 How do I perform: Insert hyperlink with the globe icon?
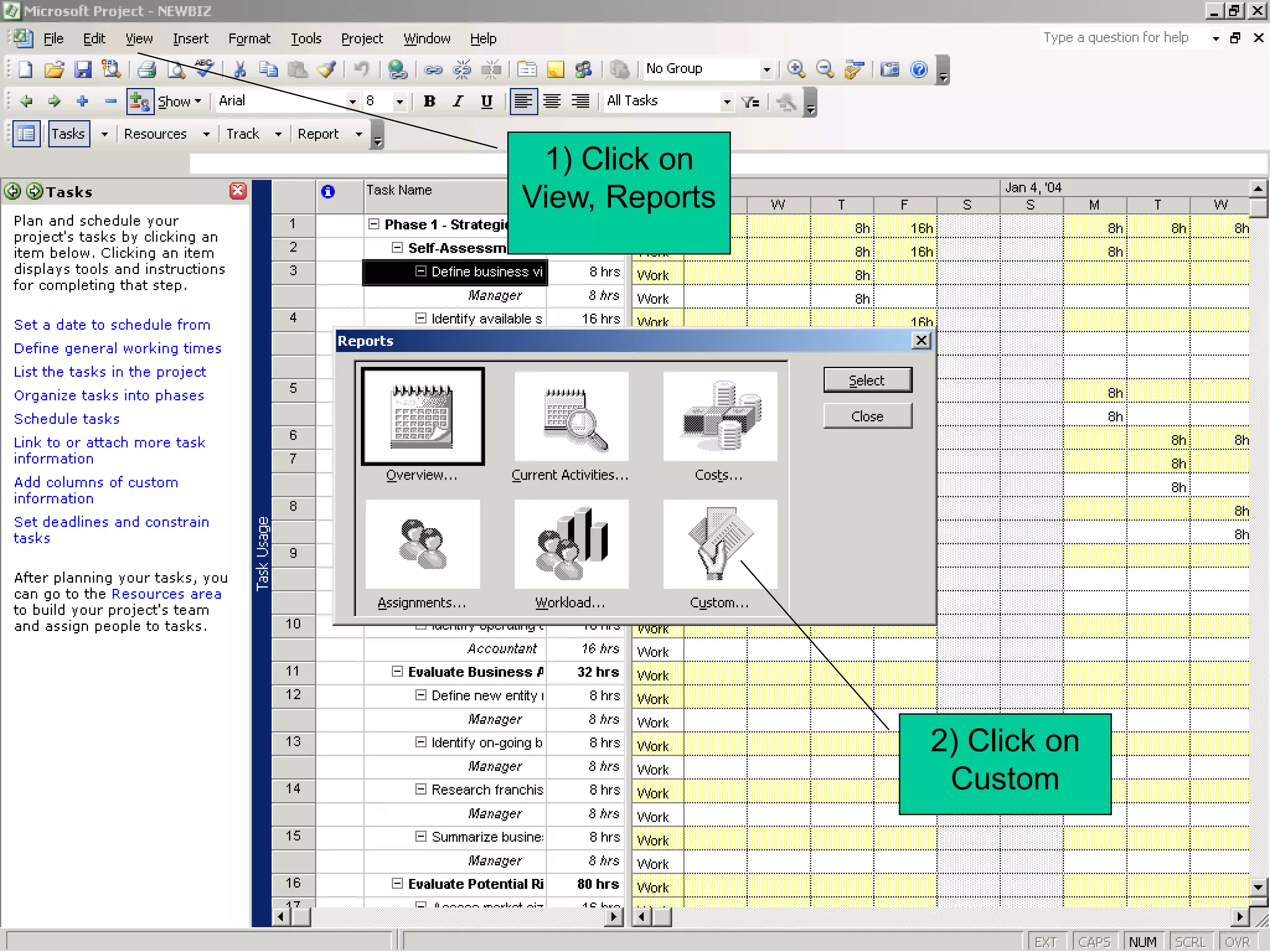[397, 69]
